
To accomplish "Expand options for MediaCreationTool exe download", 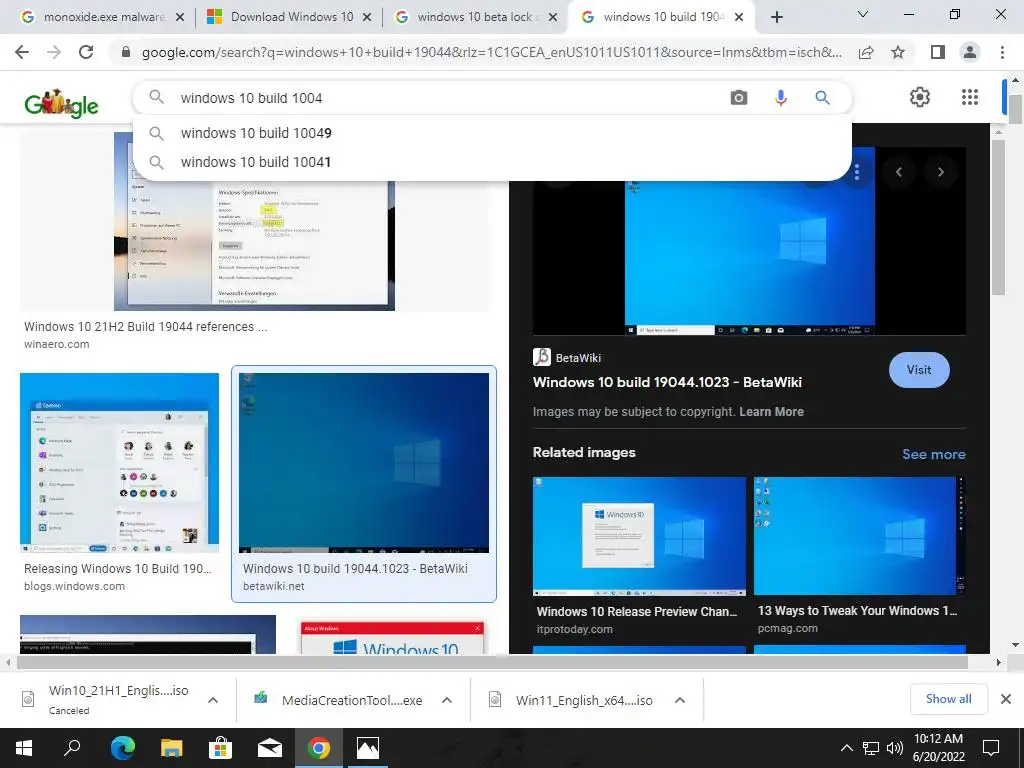I will tap(447, 700).
